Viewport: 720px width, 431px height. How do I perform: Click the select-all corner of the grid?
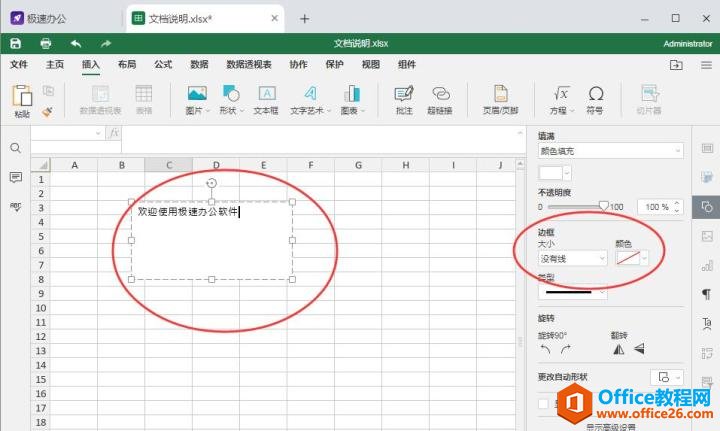tap(40, 165)
